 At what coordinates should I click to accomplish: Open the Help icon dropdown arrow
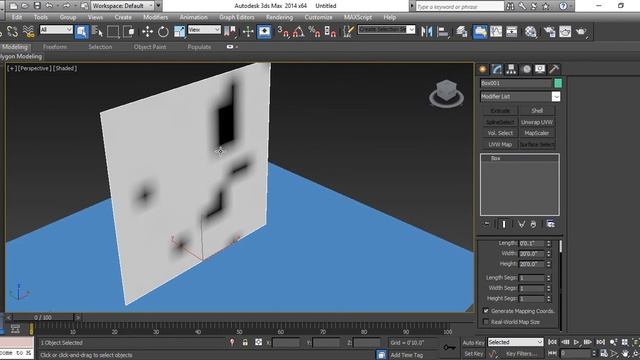[x=571, y=6]
